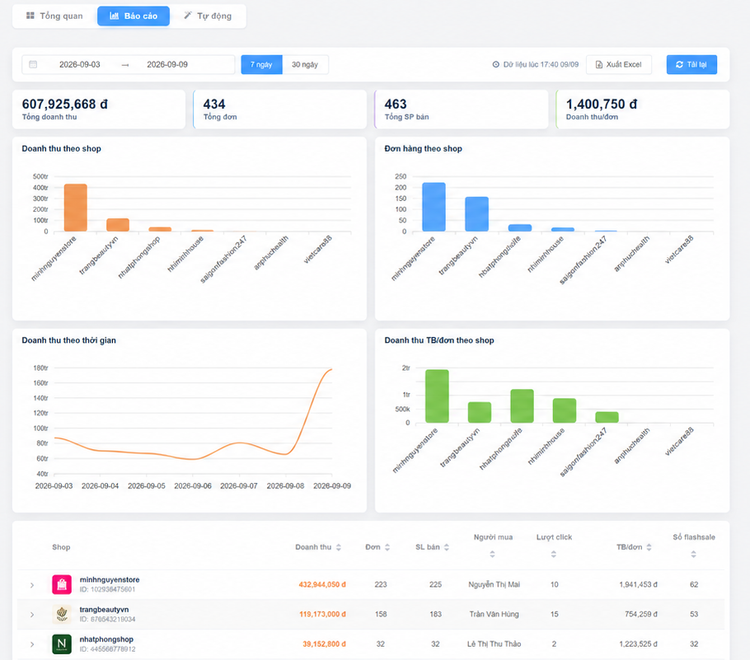Switch to the Báo cáo tab
The height and width of the screenshot is (660, 750).
(x=133, y=16)
